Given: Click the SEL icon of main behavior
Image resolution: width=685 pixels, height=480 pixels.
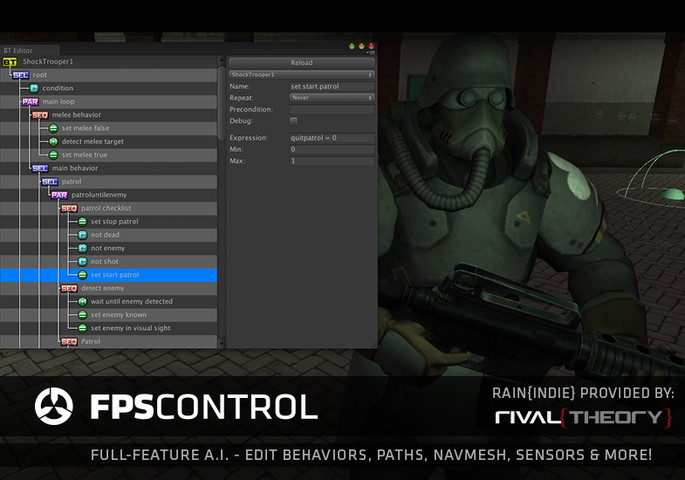Looking at the screenshot, I should pos(40,169).
